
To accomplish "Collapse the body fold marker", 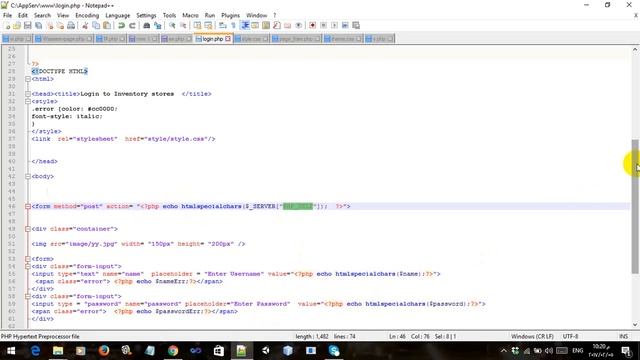I will click(x=28, y=176).
